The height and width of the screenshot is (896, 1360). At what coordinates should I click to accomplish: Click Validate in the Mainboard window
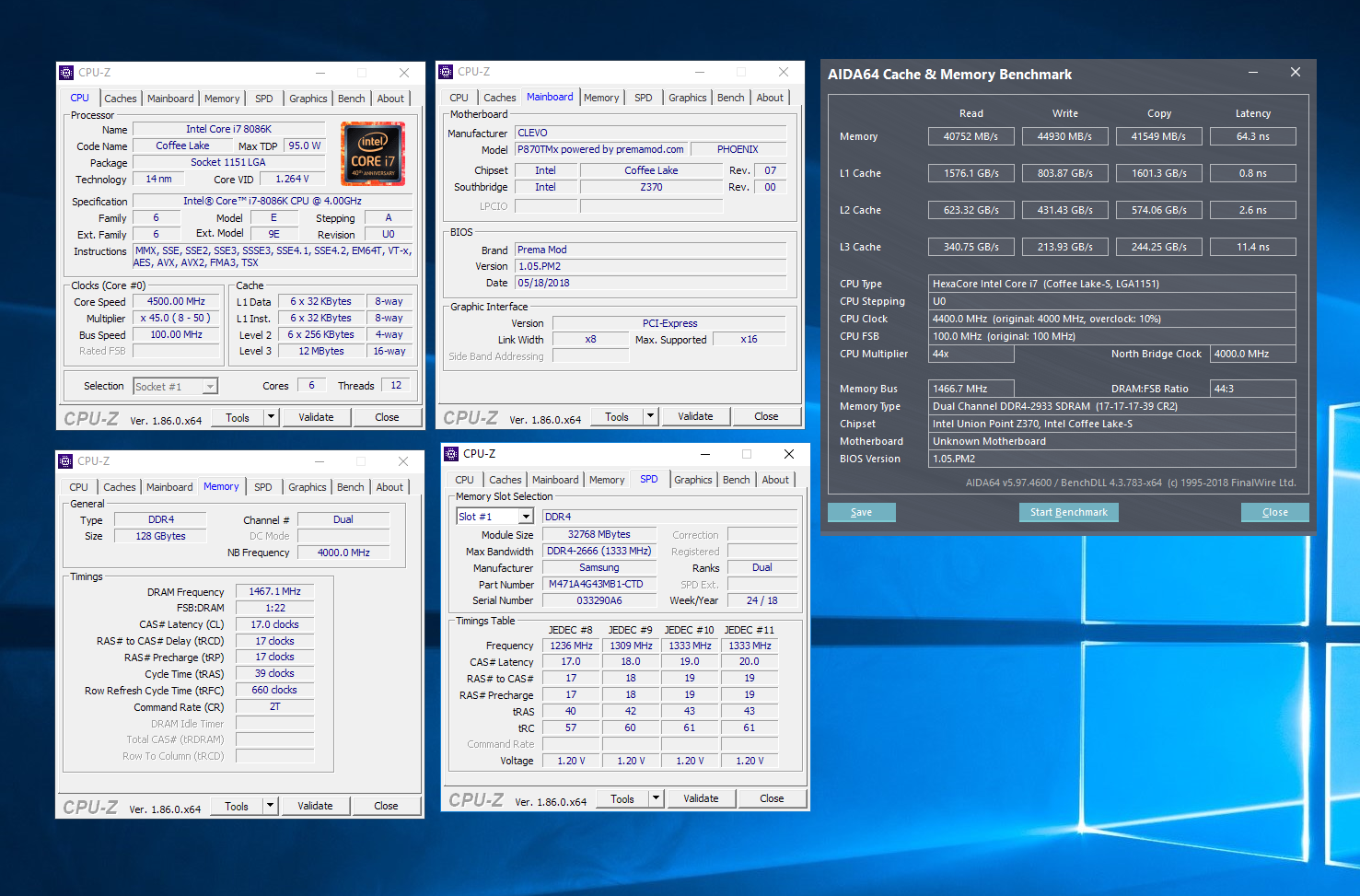695,416
